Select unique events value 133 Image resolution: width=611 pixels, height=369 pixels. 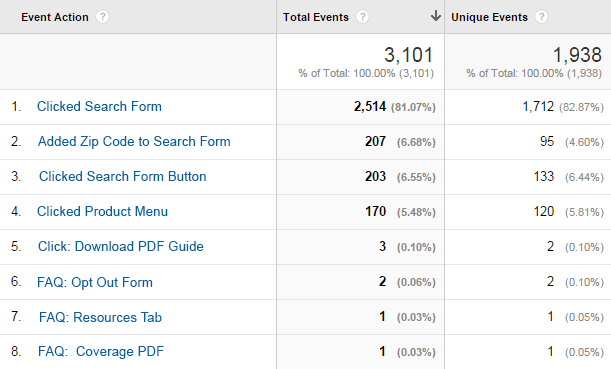click(544, 177)
